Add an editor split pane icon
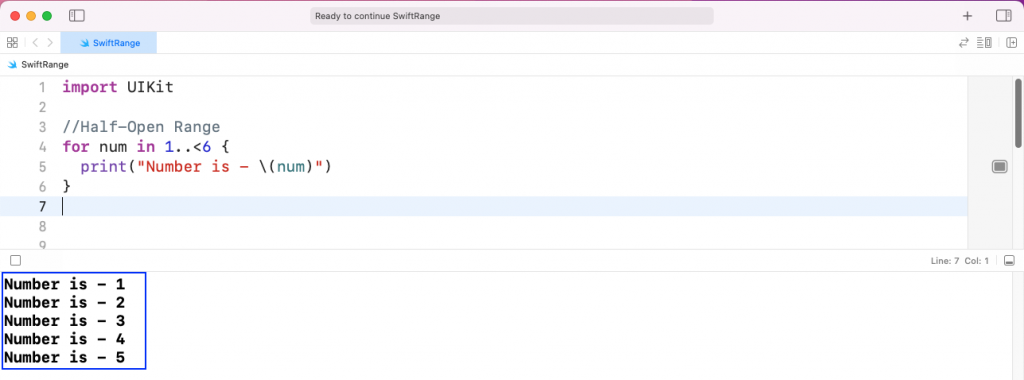1024x380 pixels. pyautogui.click(x=1012, y=42)
